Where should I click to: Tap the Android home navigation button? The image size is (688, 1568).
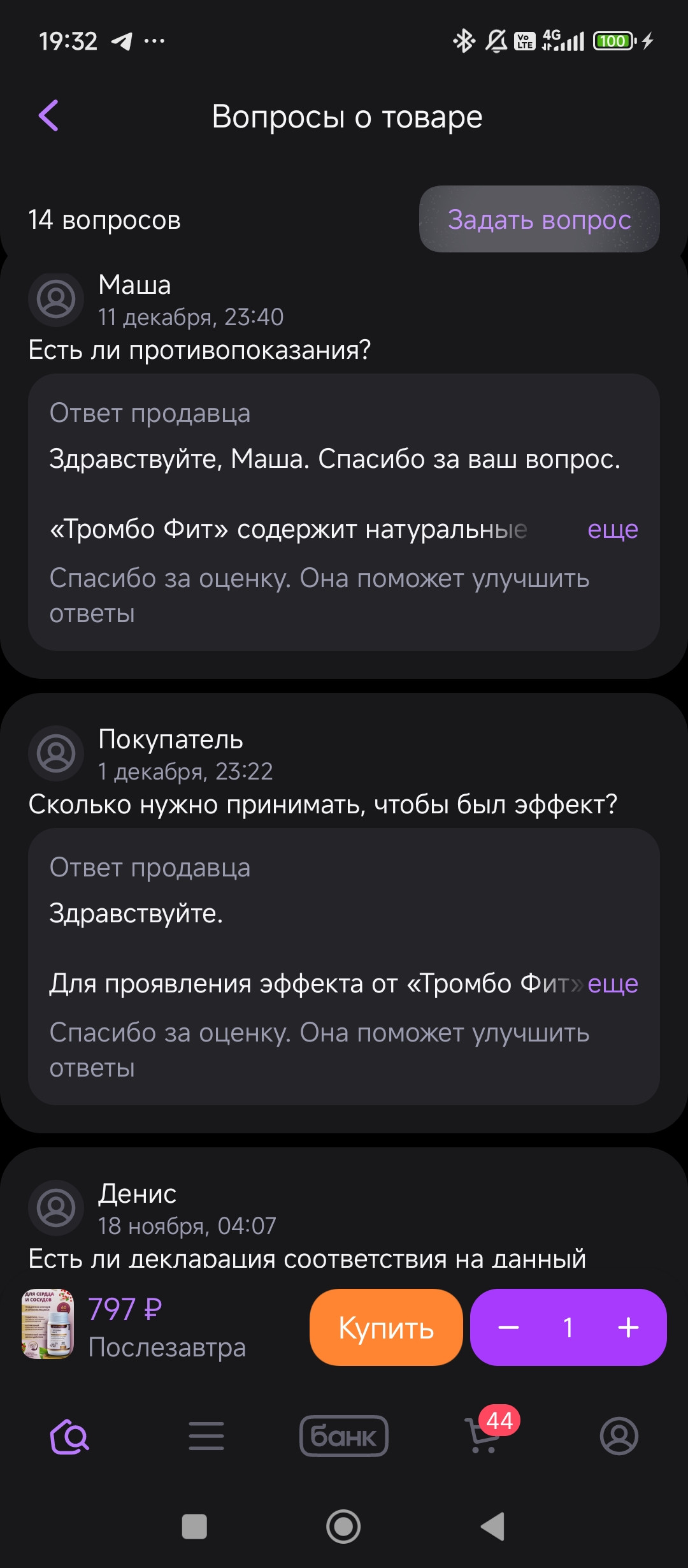point(343,1527)
